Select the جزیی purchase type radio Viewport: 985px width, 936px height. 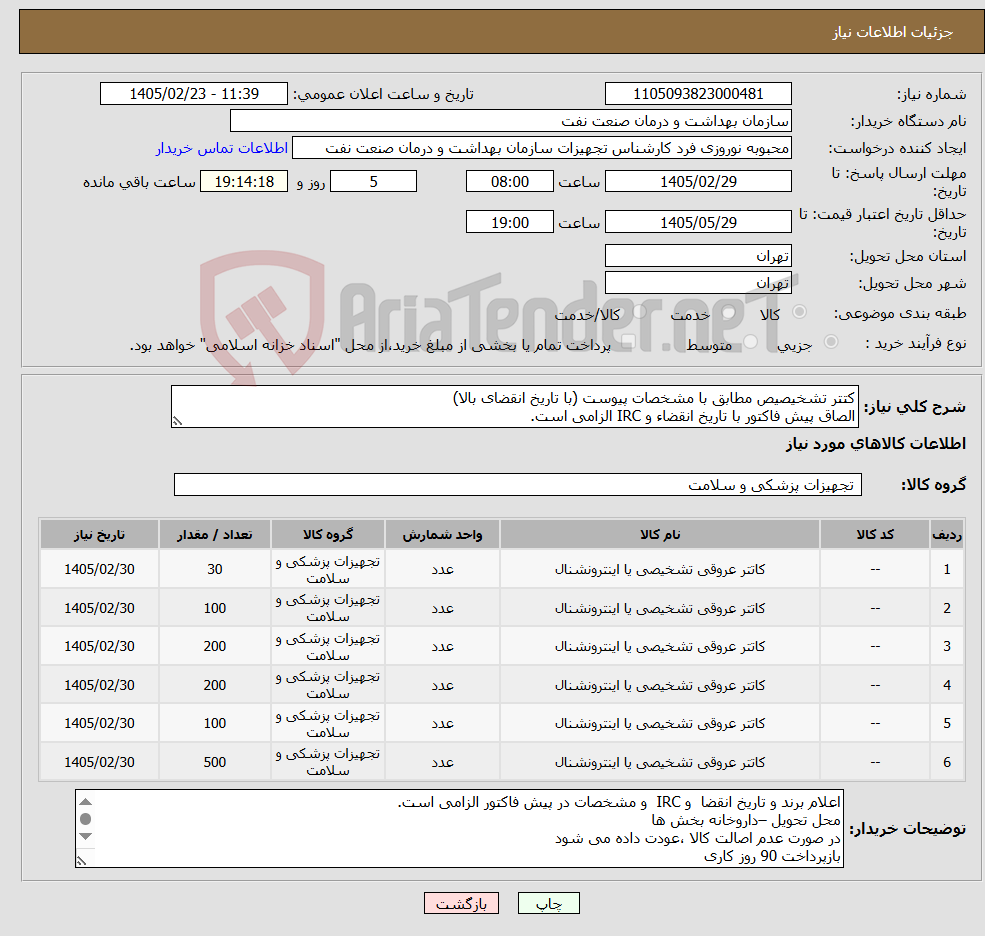click(x=830, y=342)
